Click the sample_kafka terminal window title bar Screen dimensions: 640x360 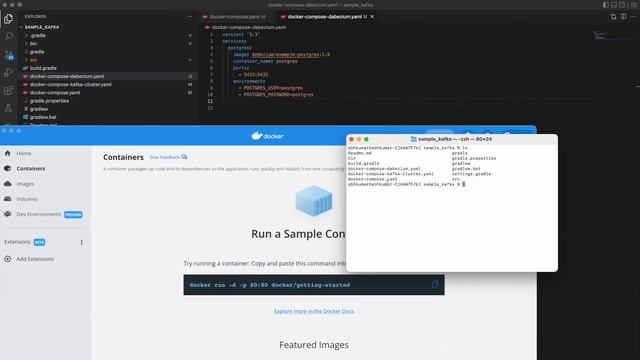coord(451,139)
